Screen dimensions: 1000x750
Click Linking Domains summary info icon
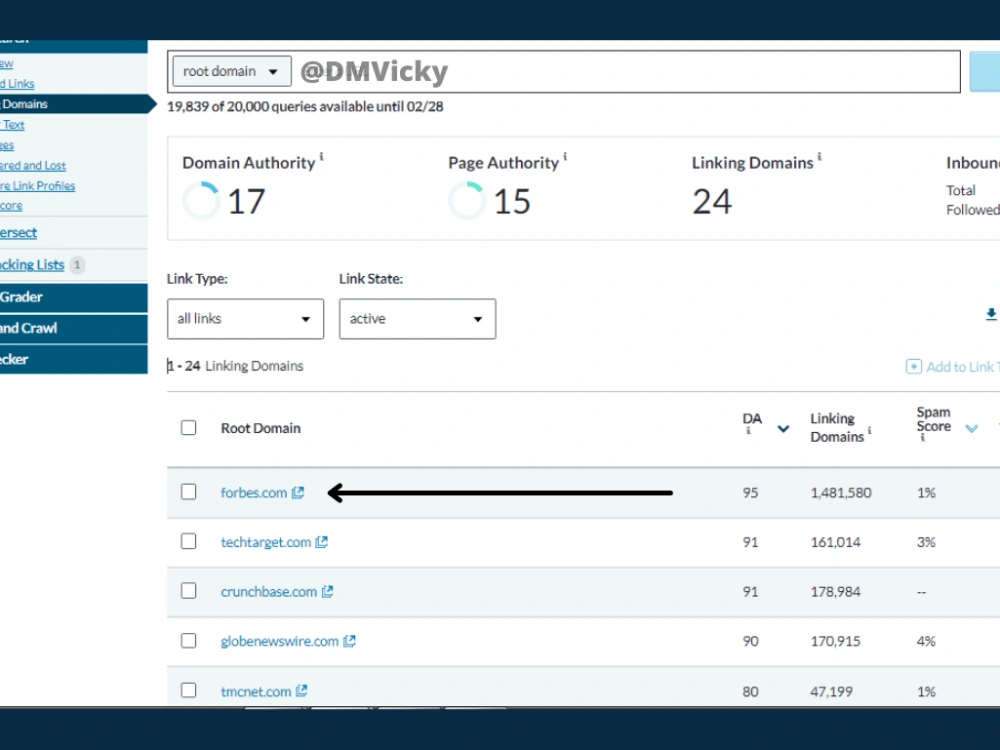[x=820, y=156]
